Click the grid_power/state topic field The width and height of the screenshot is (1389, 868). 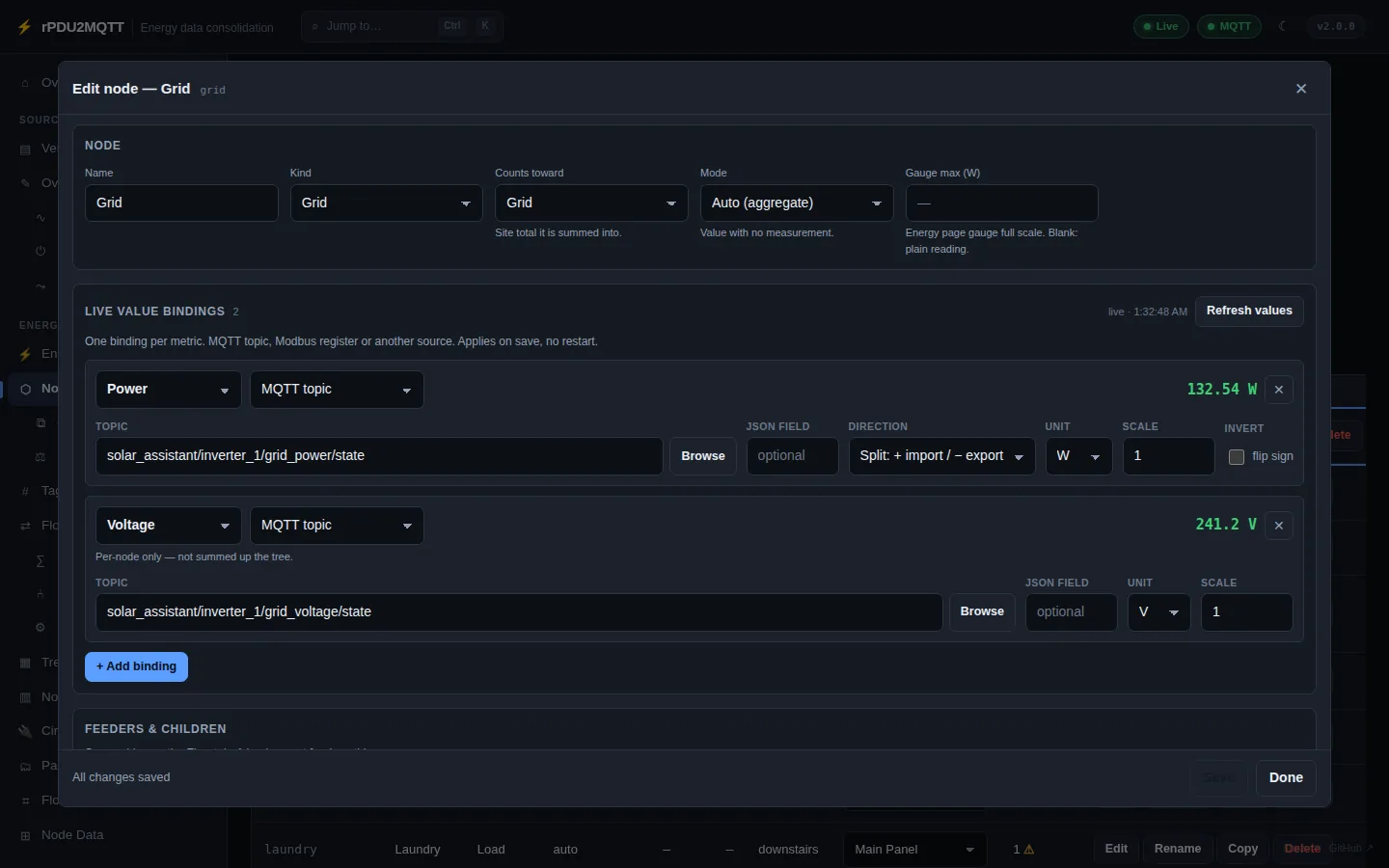(379, 456)
